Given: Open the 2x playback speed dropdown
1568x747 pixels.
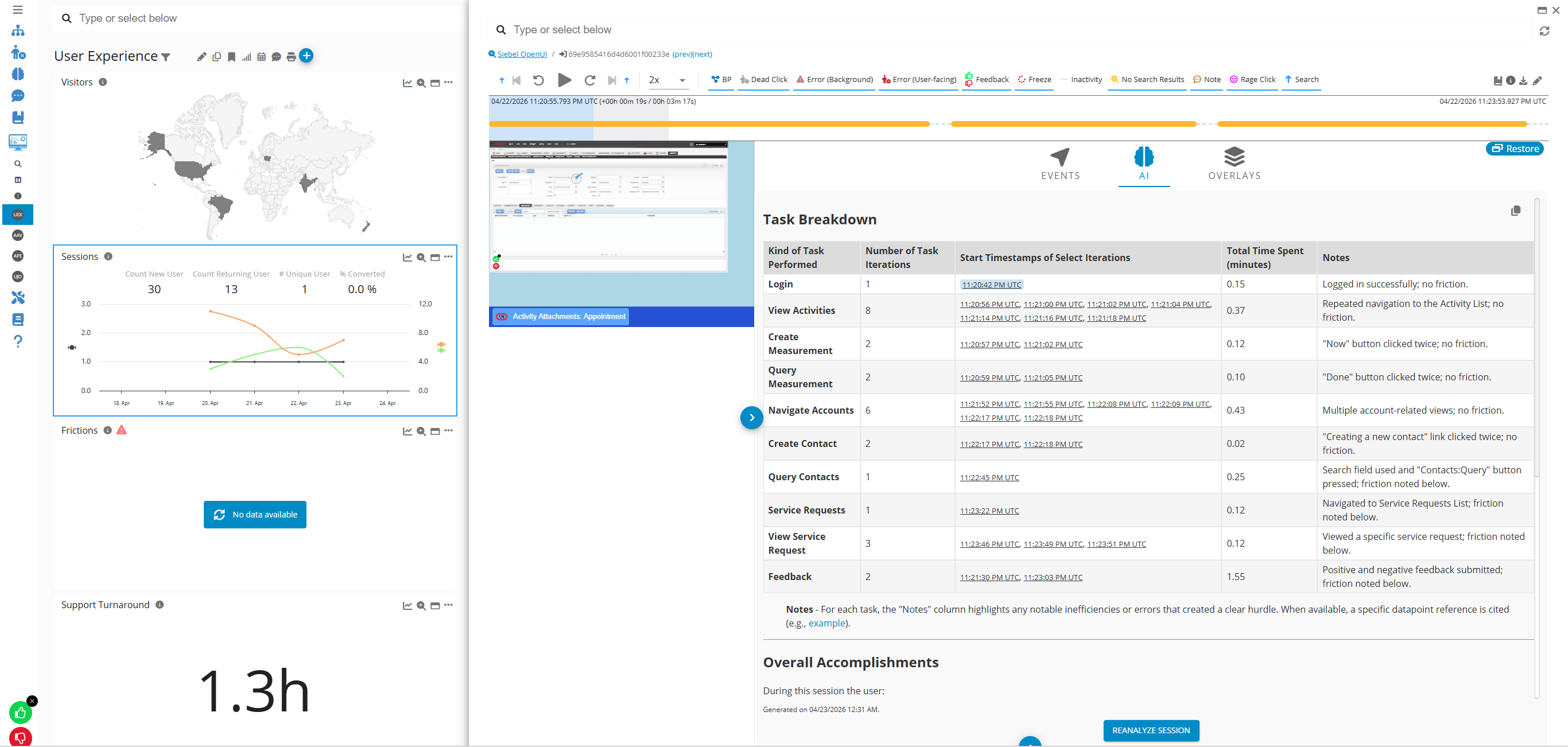Looking at the screenshot, I should pyautogui.click(x=667, y=80).
